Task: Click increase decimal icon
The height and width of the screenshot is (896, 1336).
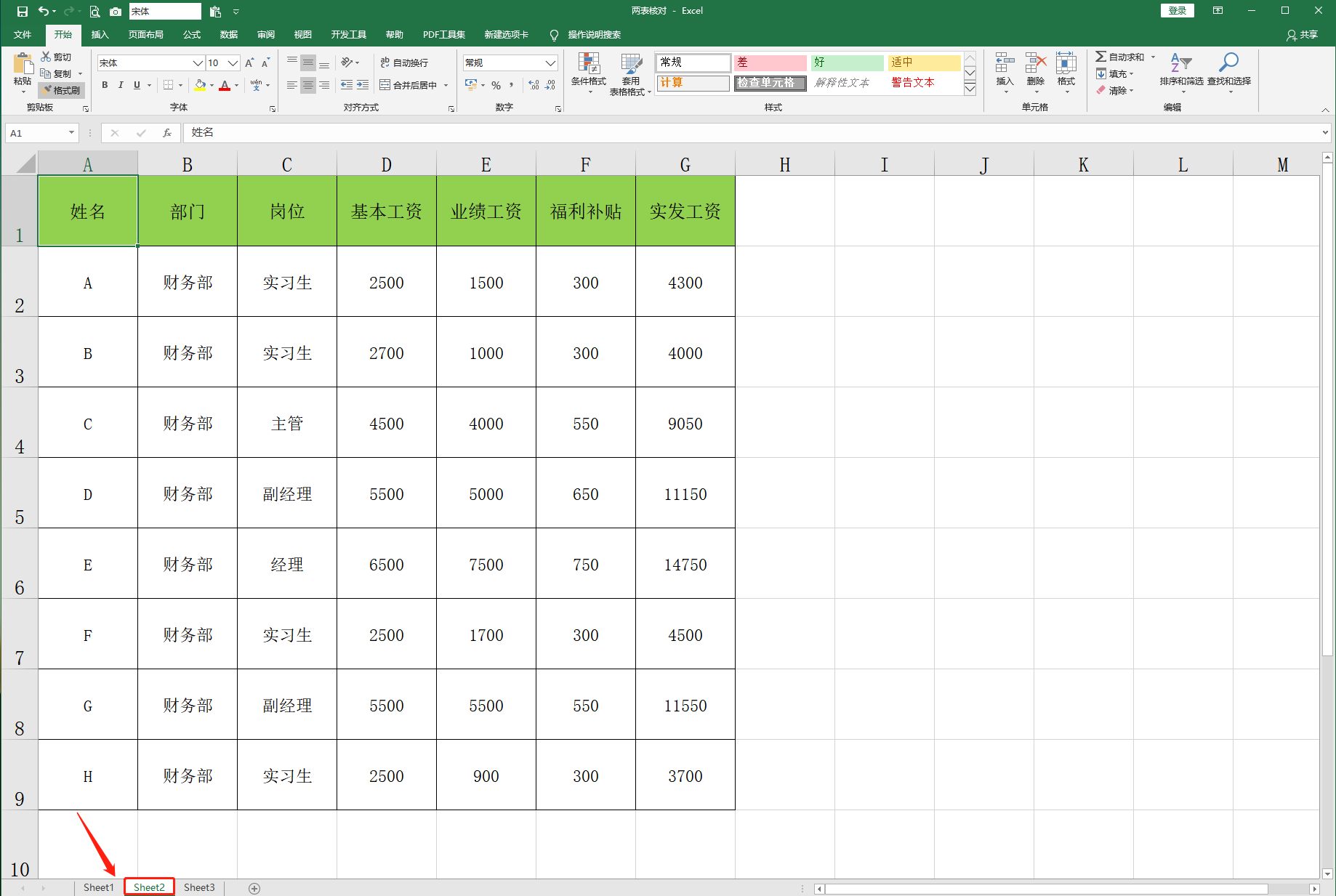Action: pos(534,85)
